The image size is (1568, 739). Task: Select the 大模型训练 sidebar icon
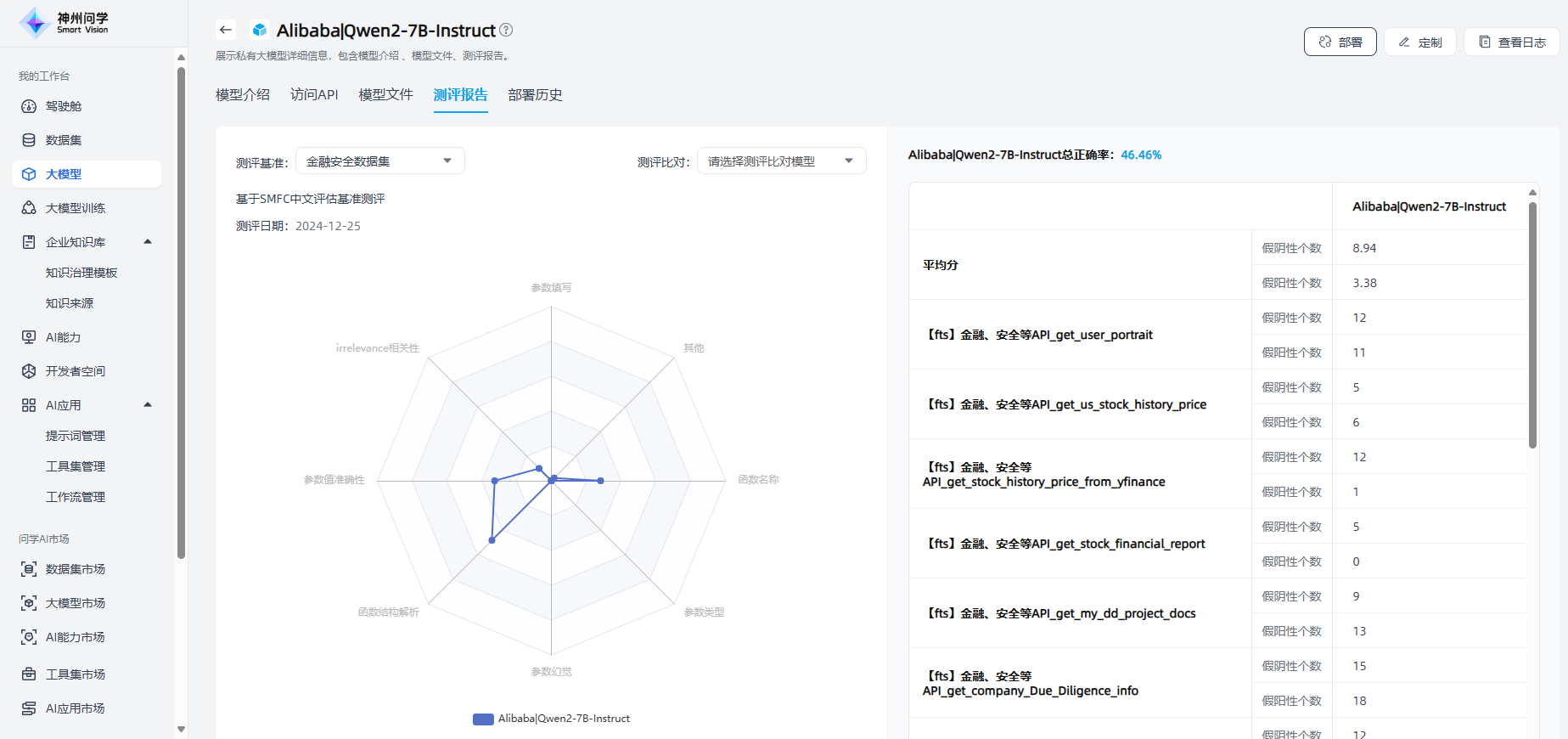29,208
